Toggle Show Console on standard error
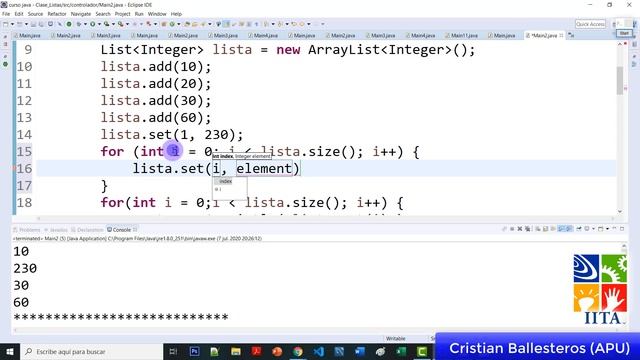Screen dimensions: 640x360 tap(569, 229)
